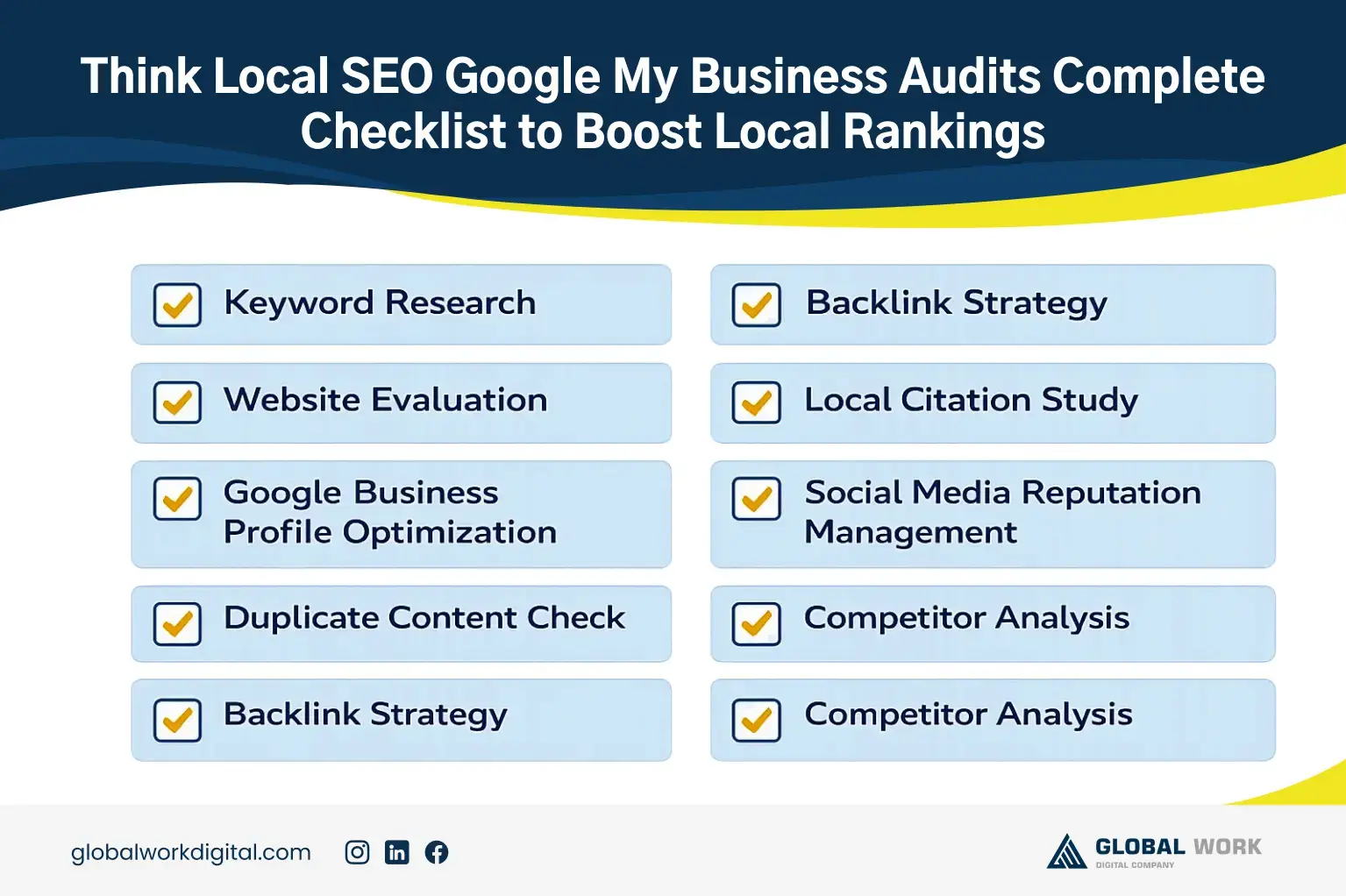This screenshot has height=896, width=1346.
Task: Open the LinkedIn icon in the footer
Action: 397,852
